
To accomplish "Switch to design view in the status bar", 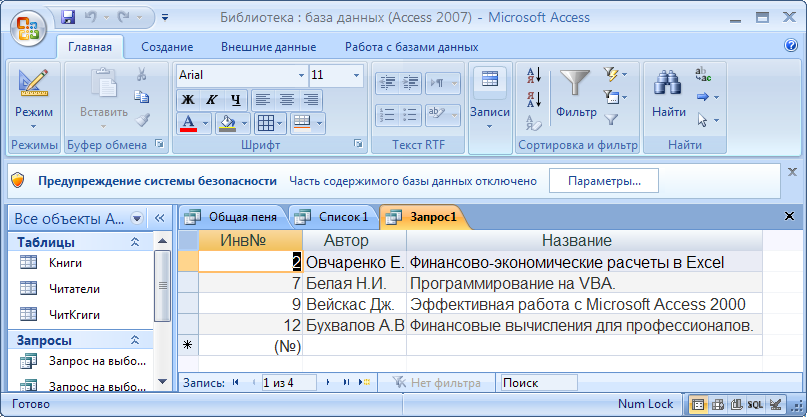I will click(x=776, y=405).
